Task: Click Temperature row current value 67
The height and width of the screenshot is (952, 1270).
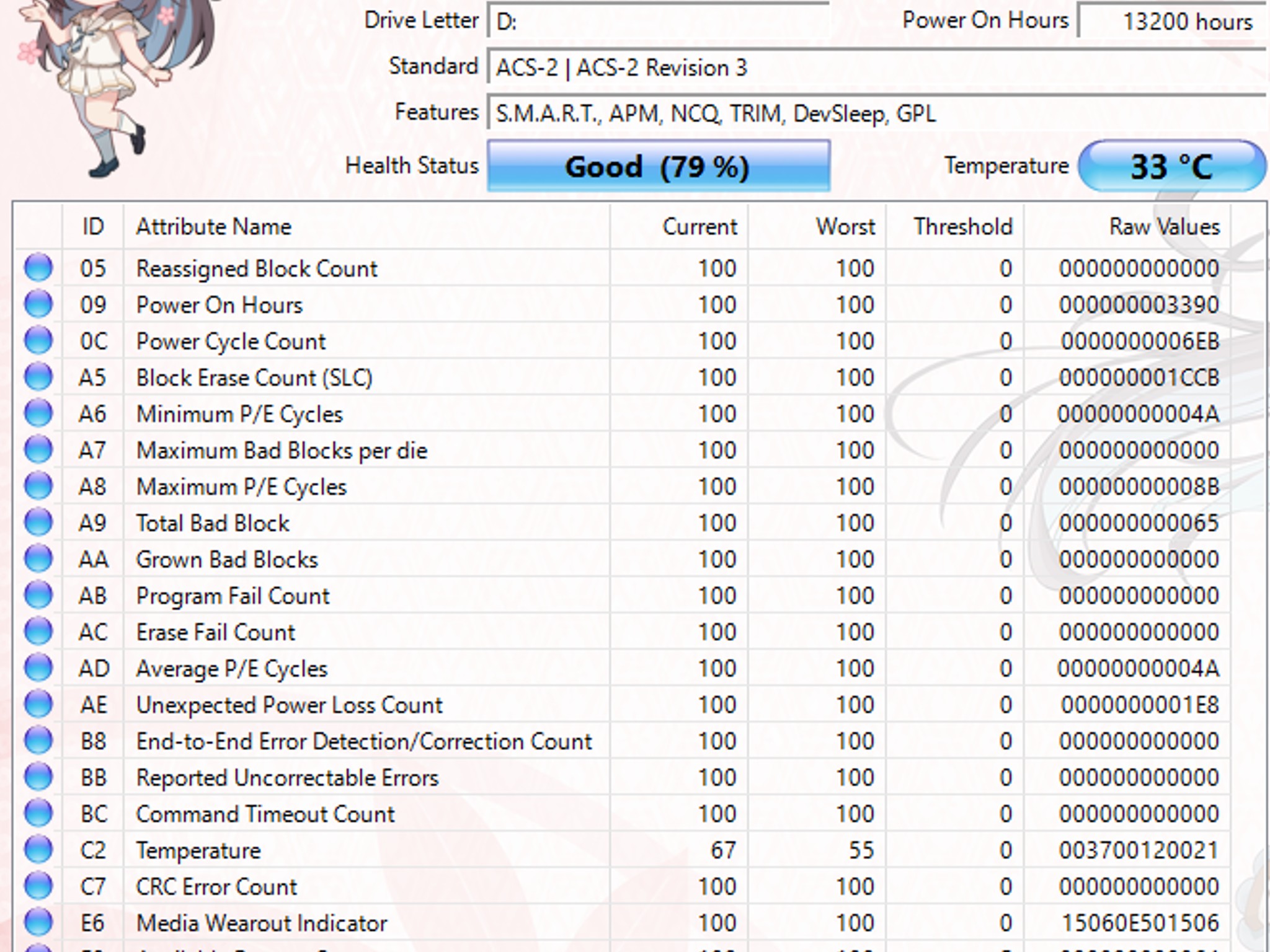Action: tap(724, 850)
